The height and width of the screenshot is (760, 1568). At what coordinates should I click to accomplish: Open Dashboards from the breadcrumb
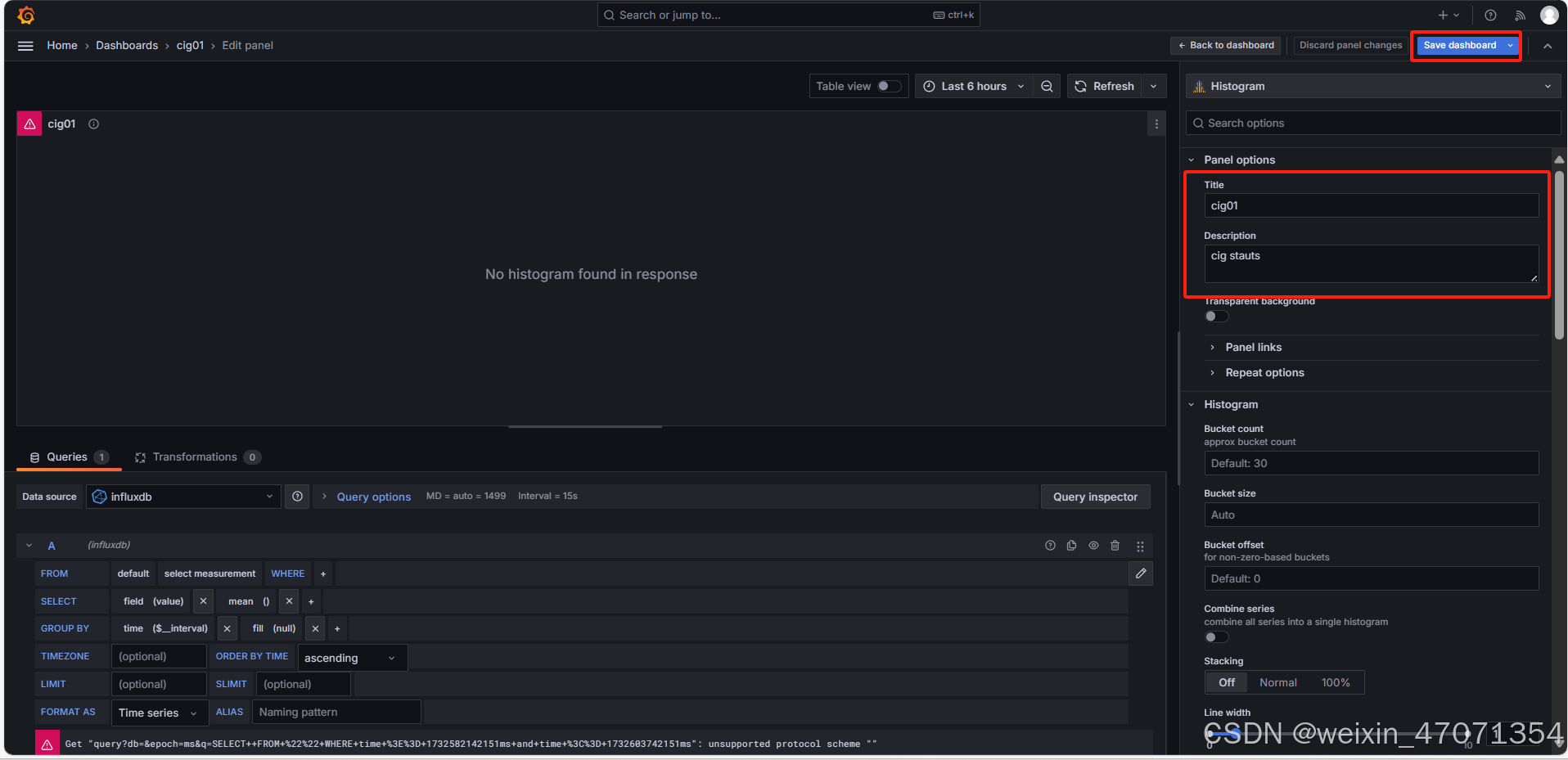pos(127,45)
